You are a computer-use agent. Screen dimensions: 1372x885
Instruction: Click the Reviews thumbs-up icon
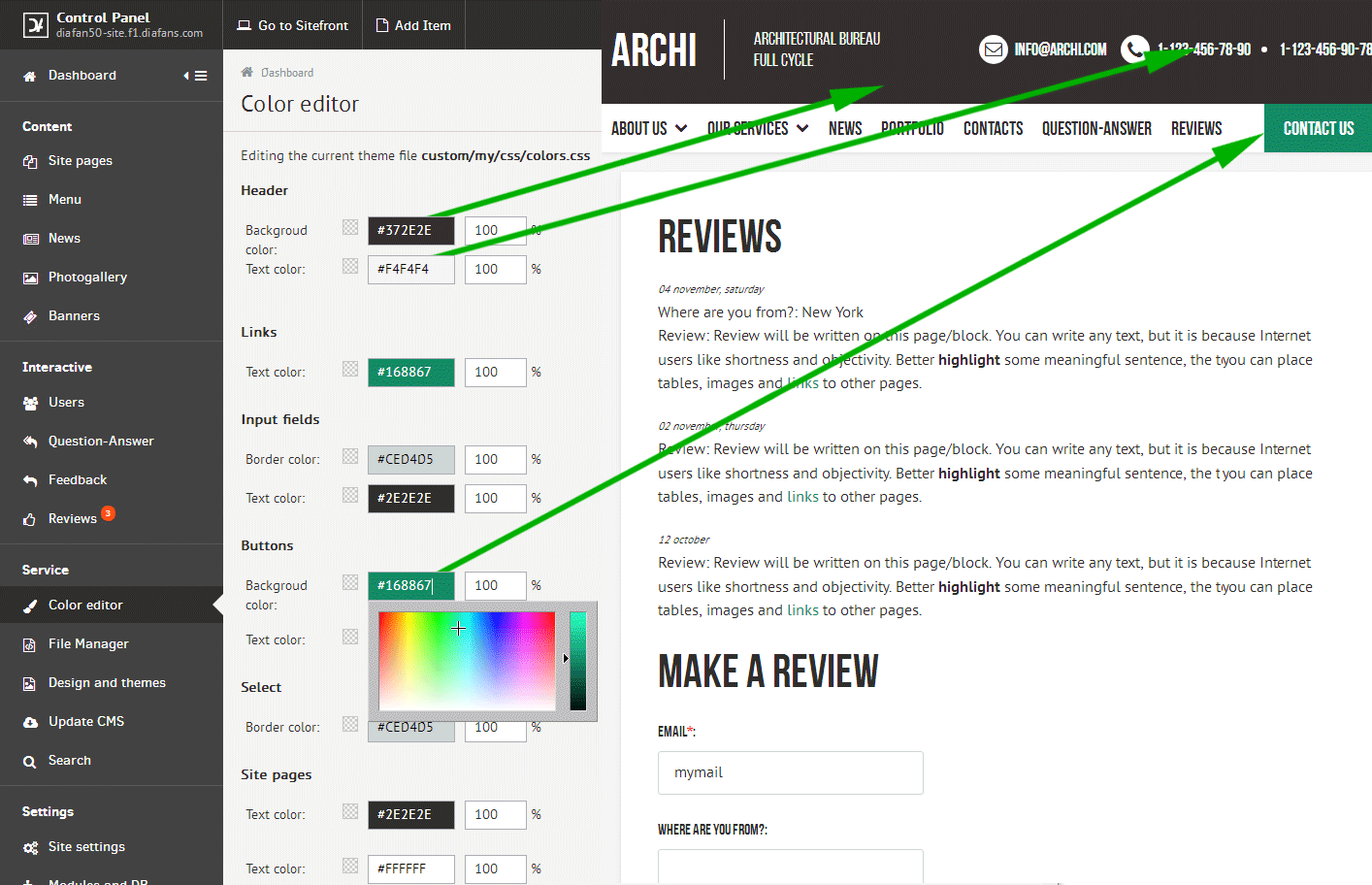click(30, 519)
